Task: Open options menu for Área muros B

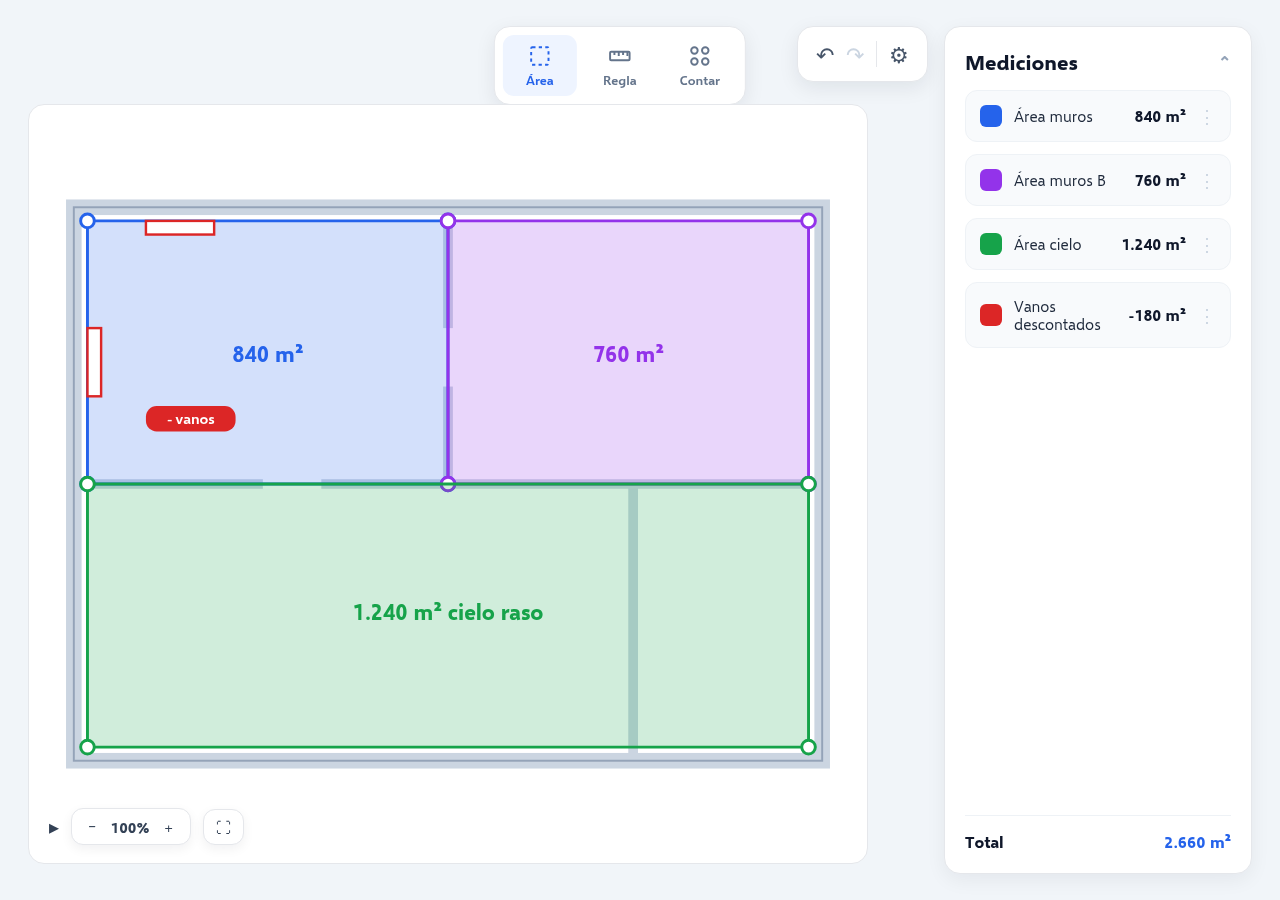Action: [x=1207, y=181]
